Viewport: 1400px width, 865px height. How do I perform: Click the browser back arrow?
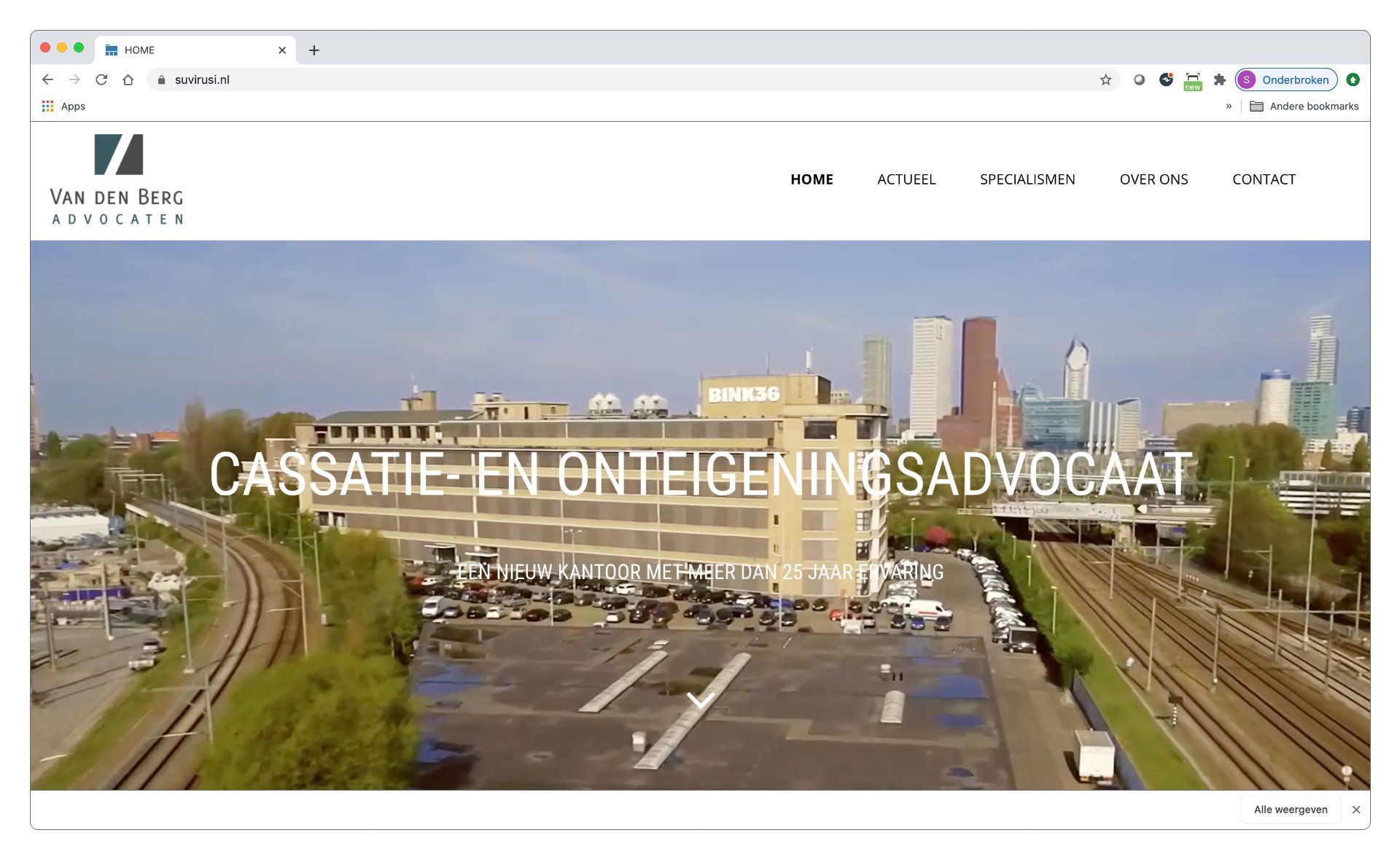pyautogui.click(x=48, y=79)
